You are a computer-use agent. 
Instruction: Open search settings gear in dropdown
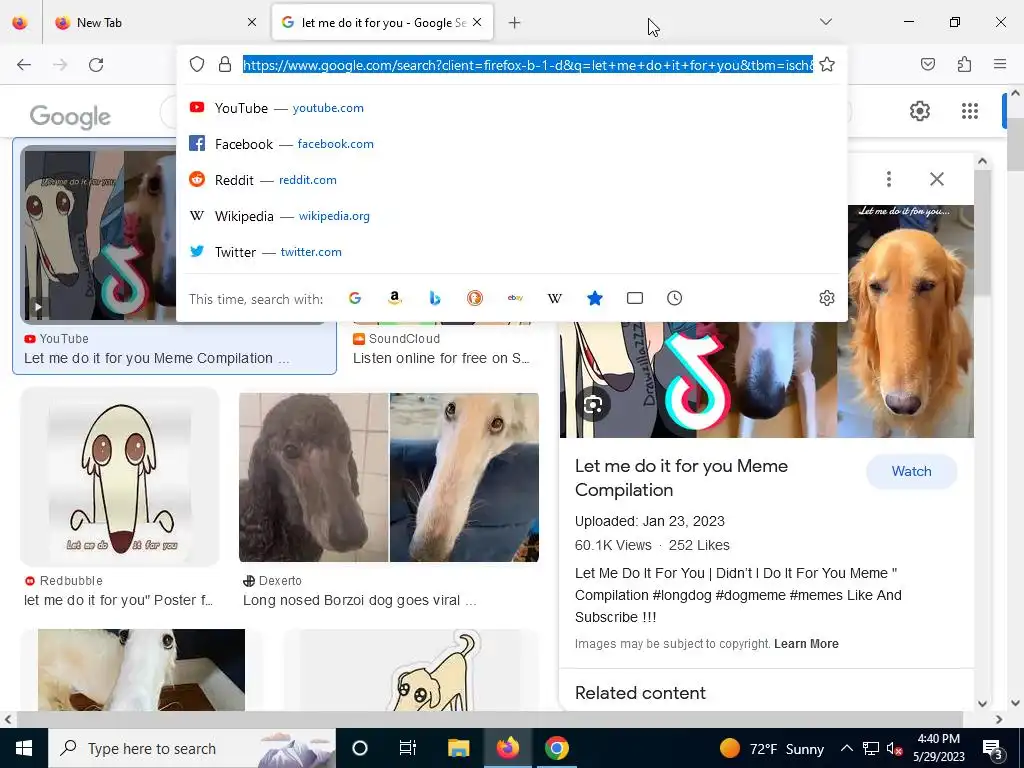point(827,298)
